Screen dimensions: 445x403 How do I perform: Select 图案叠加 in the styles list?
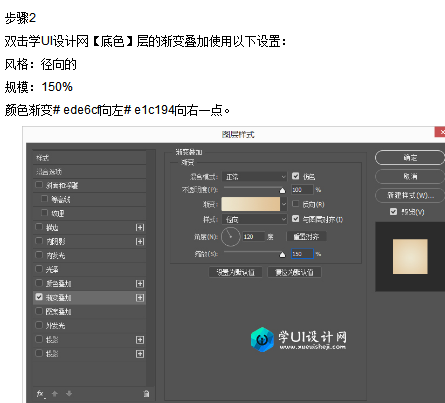point(90,312)
